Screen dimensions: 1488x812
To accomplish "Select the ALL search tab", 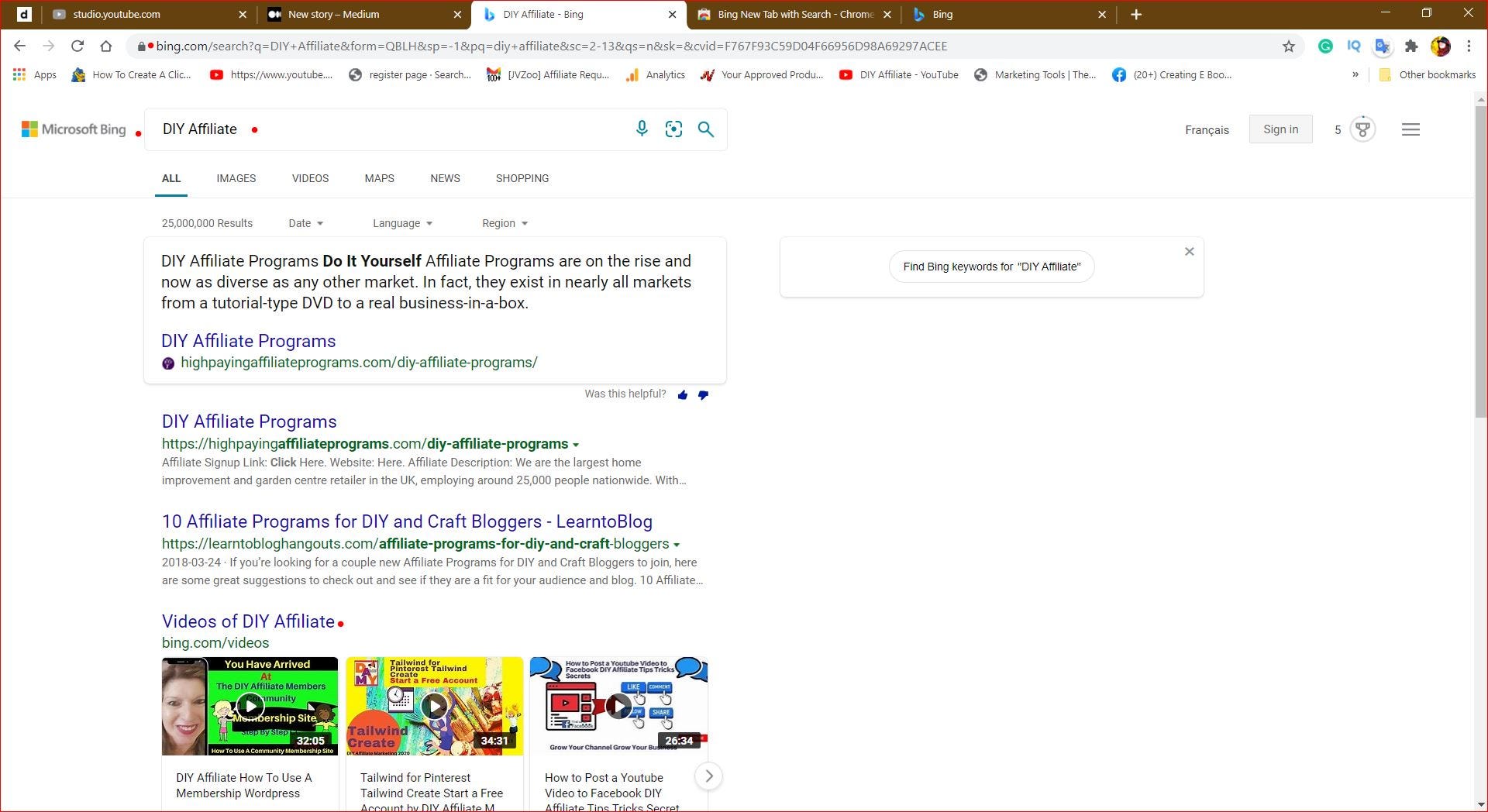I will [171, 178].
